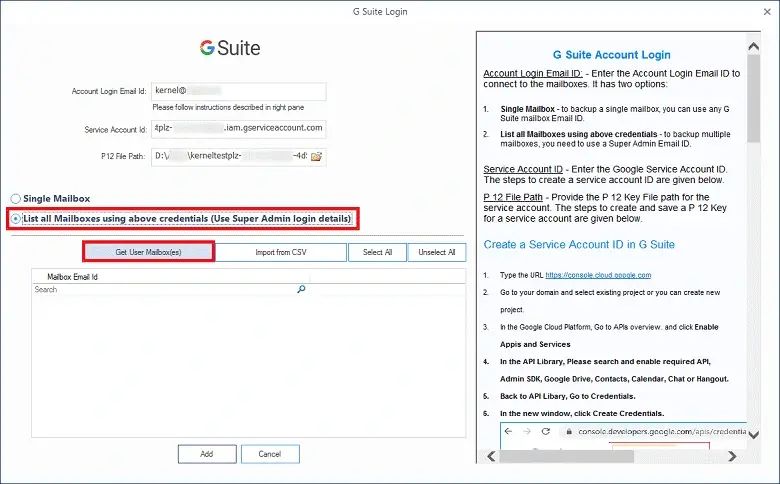Select List all Mailboxes using above credentials option

coord(16,219)
